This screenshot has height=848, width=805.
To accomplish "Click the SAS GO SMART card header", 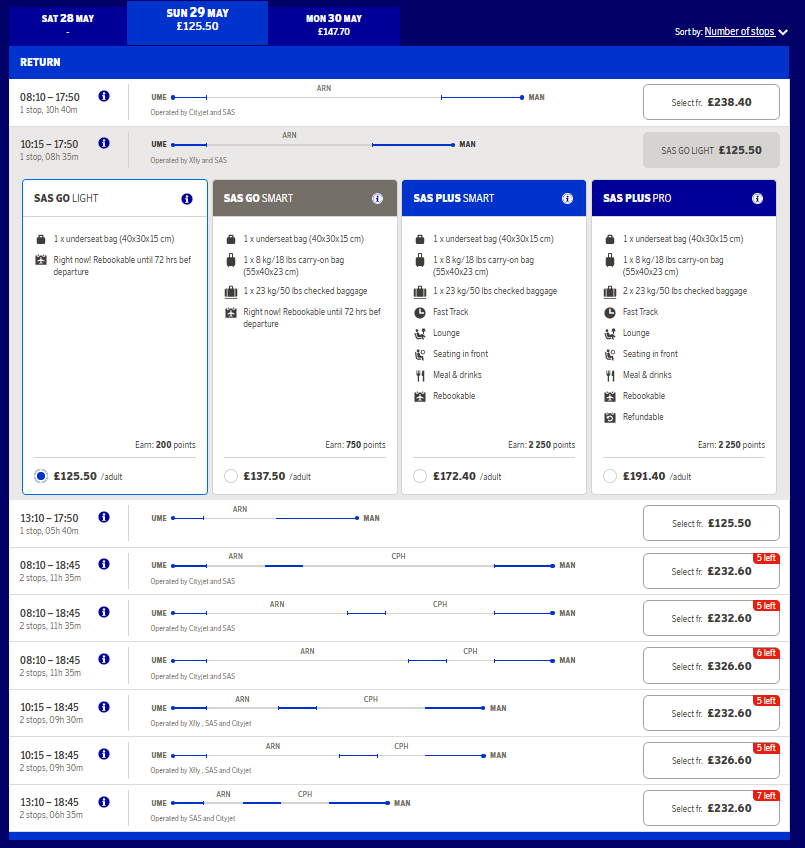I will click(x=305, y=198).
